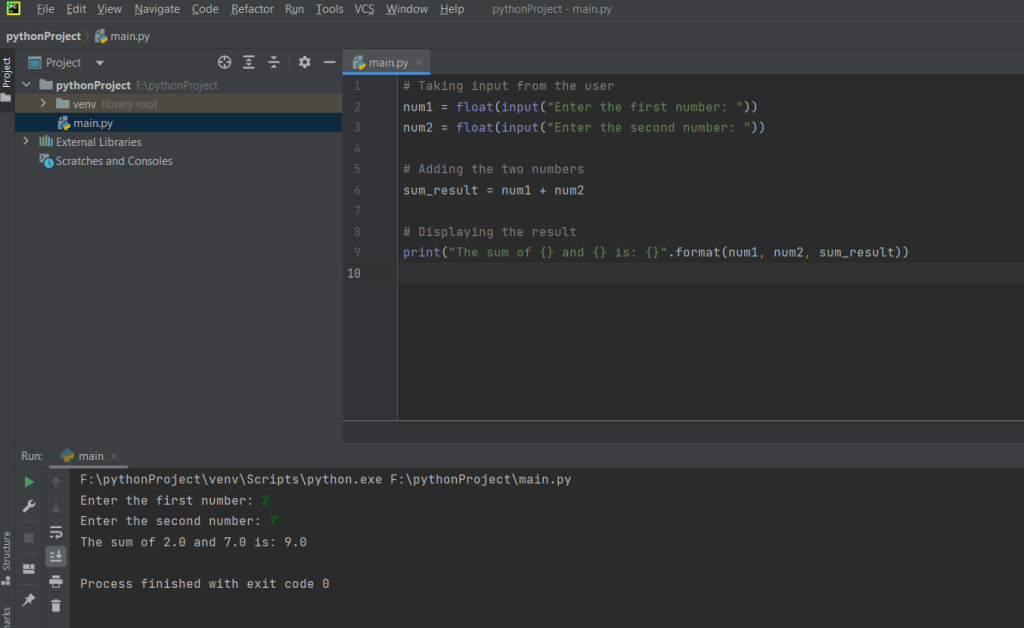Viewport: 1024px width, 628px height.
Task: Open the Project view dropdown
Action: [x=99, y=63]
